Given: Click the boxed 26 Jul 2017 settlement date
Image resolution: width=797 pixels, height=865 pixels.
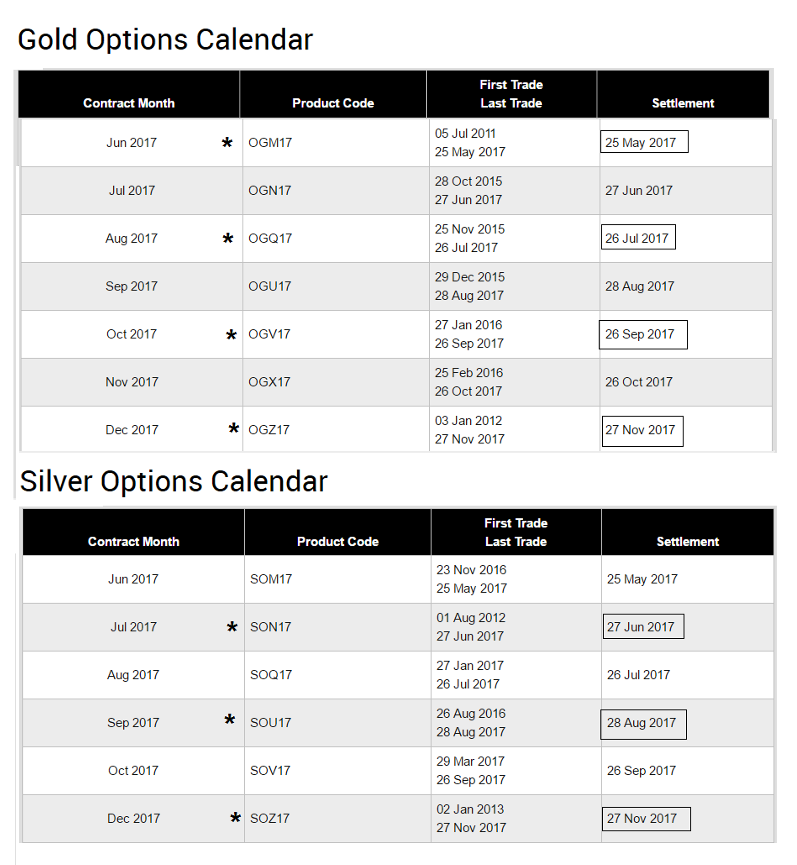Looking at the screenshot, I should point(637,238).
